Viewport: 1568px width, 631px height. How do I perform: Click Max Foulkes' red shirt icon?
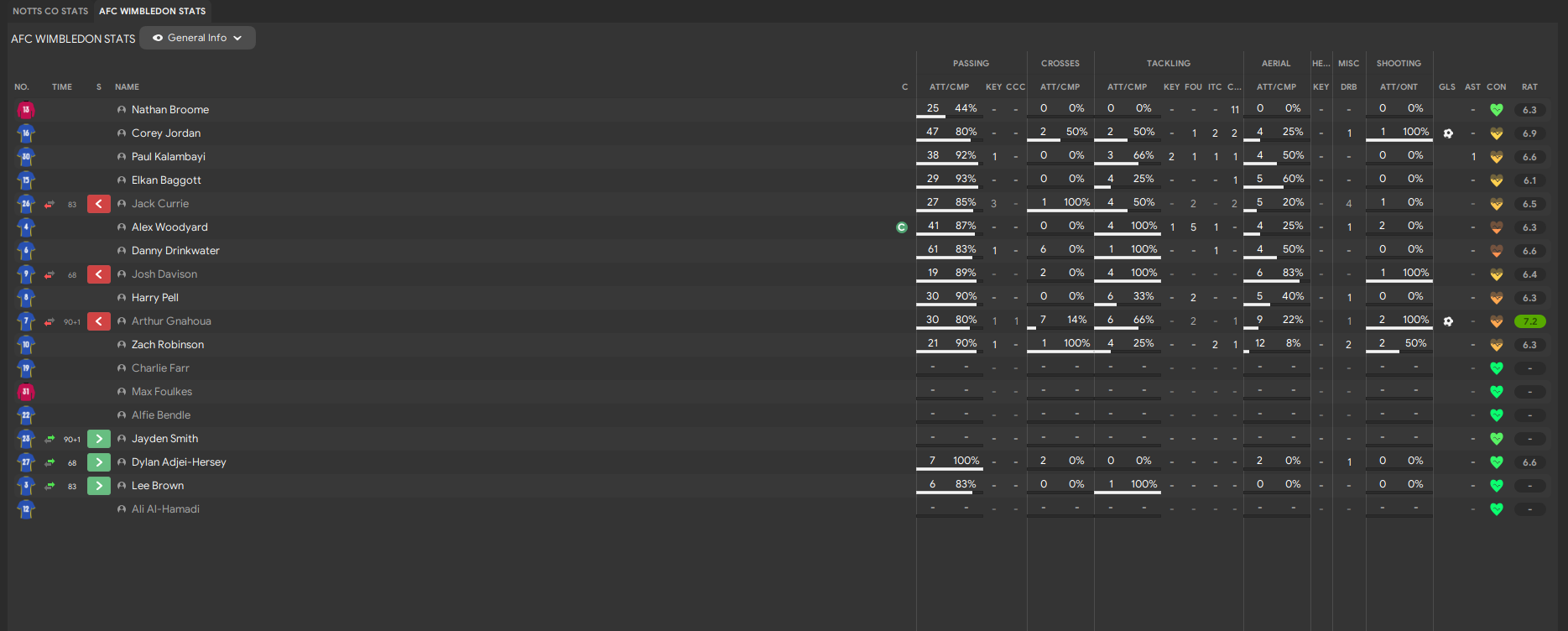(x=26, y=392)
